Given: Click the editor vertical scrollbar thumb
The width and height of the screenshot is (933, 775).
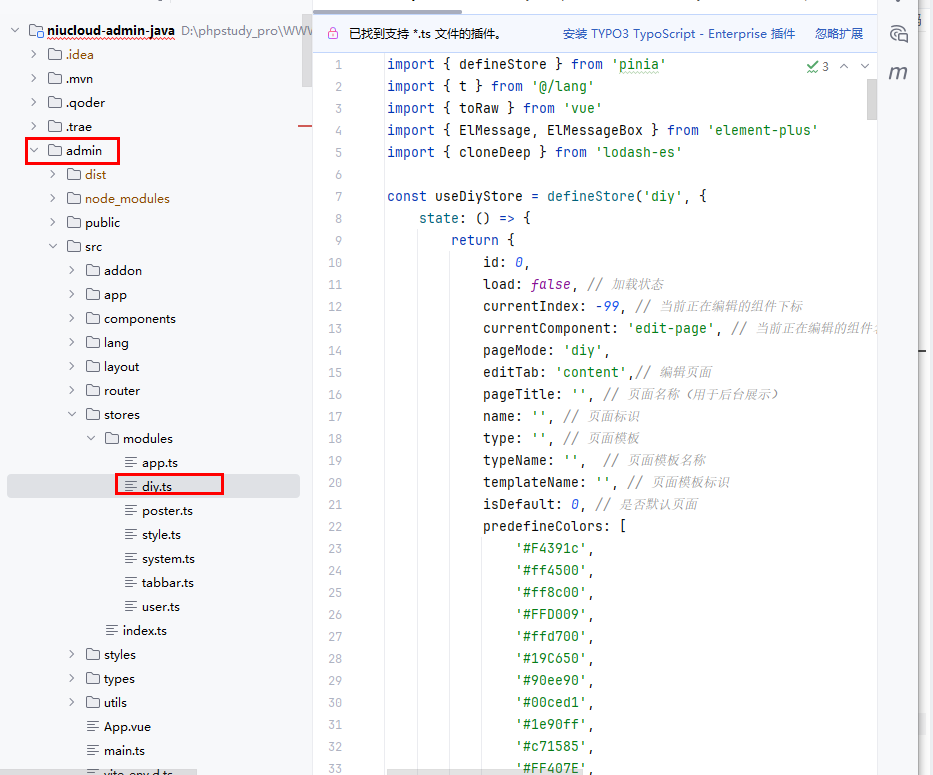Looking at the screenshot, I should [871, 98].
